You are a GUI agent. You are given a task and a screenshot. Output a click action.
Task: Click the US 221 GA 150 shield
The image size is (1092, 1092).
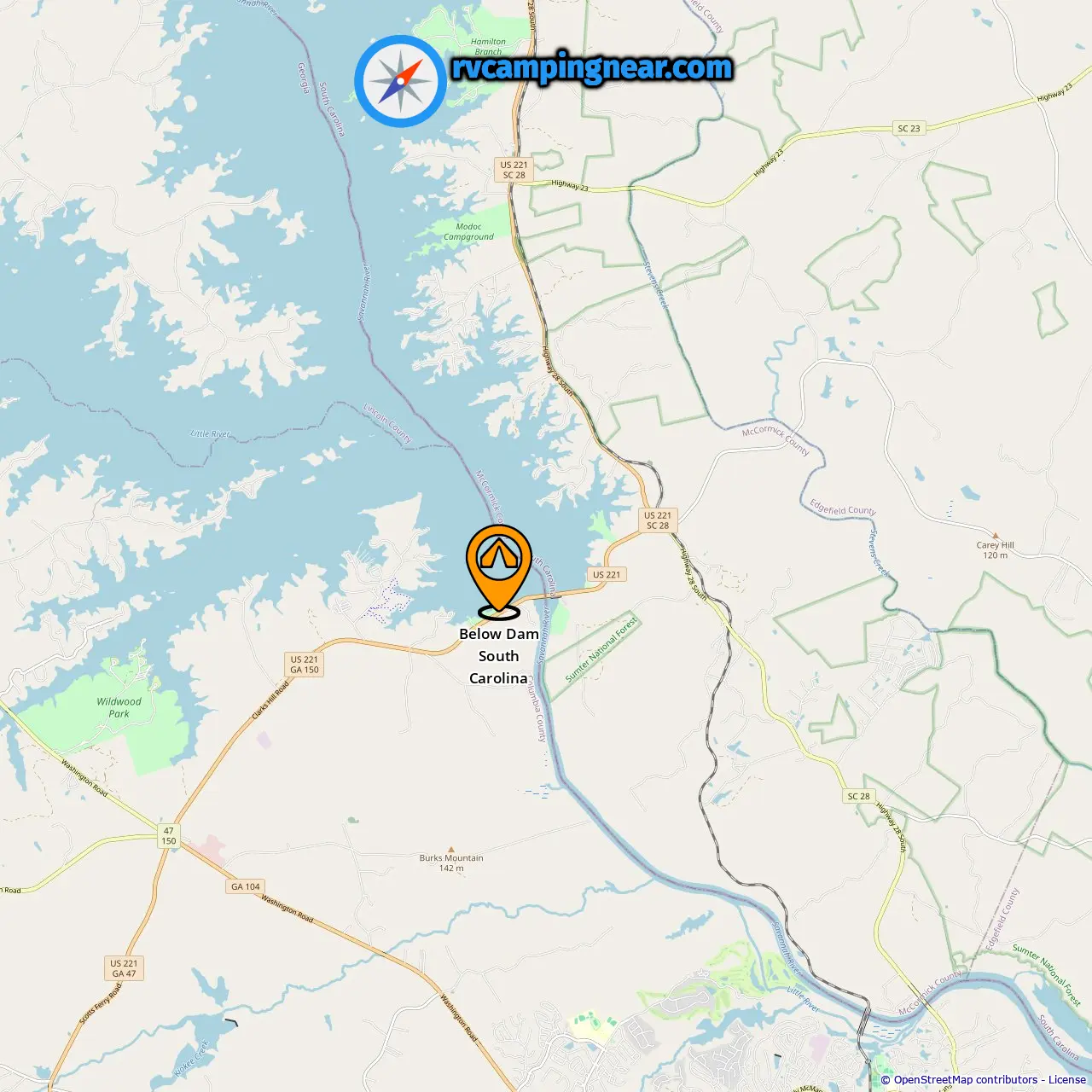(x=305, y=665)
